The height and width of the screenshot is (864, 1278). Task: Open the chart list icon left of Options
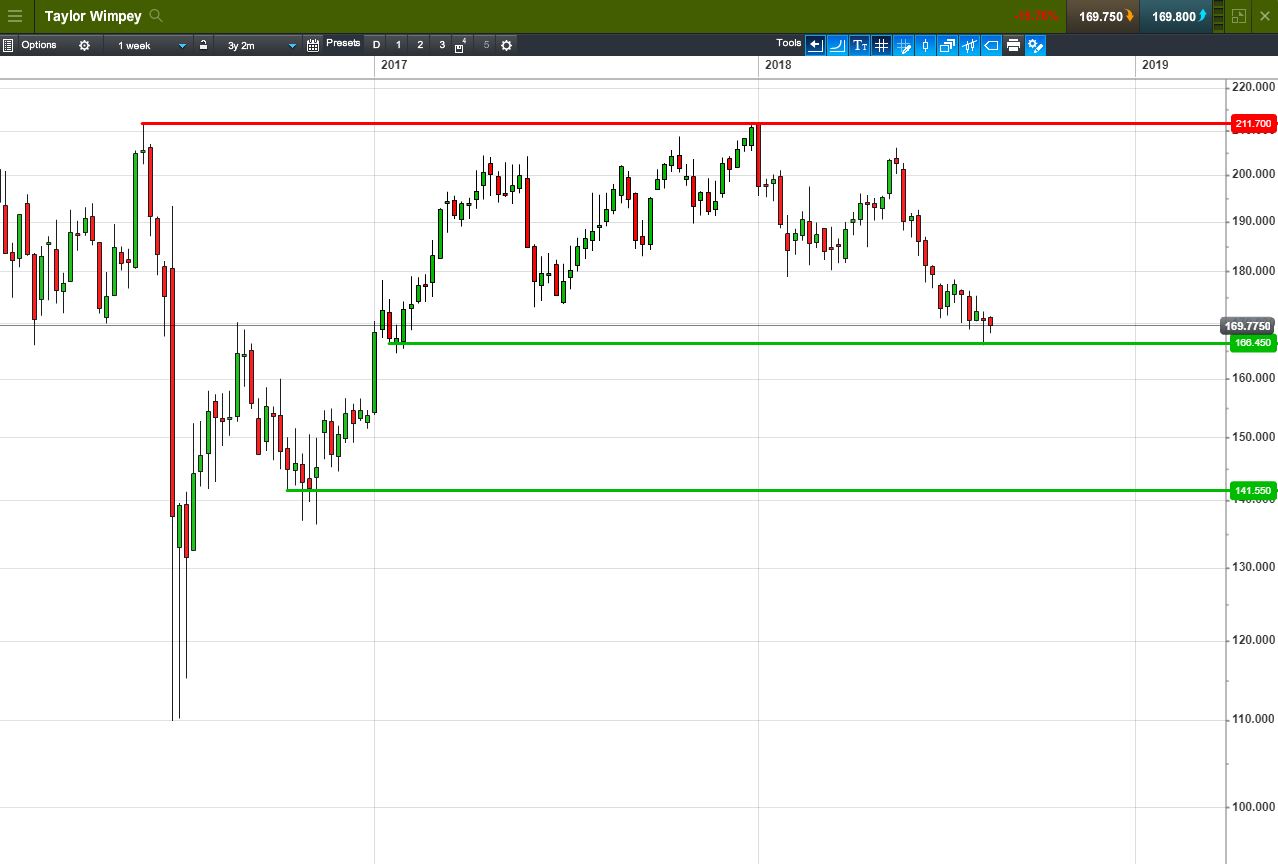click(8, 45)
